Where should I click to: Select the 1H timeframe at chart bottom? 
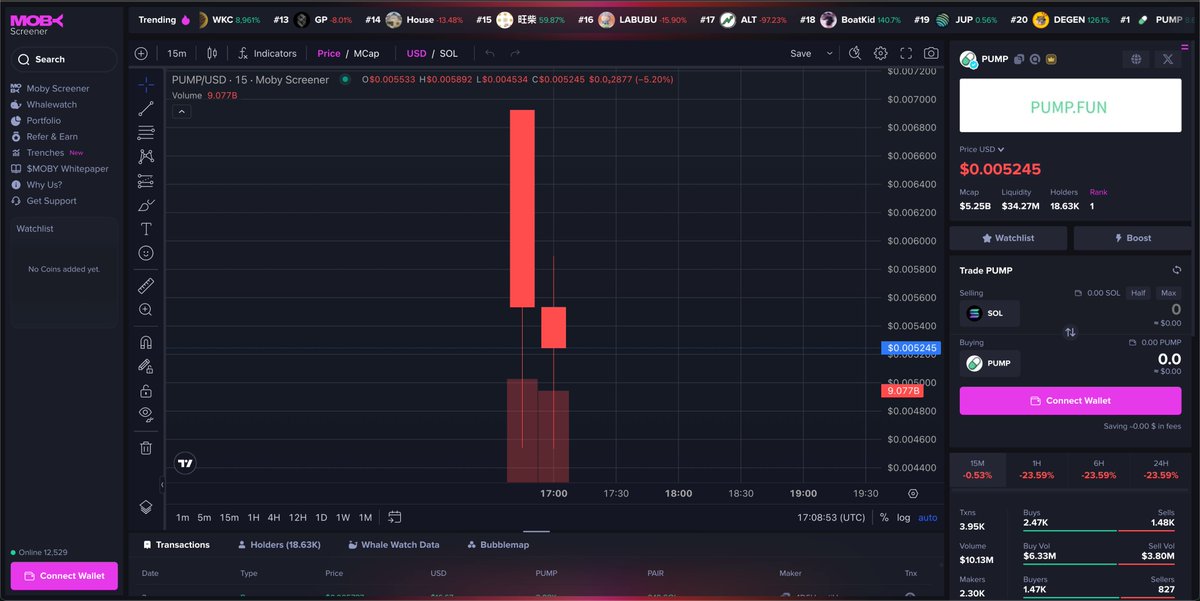(x=253, y=517)
